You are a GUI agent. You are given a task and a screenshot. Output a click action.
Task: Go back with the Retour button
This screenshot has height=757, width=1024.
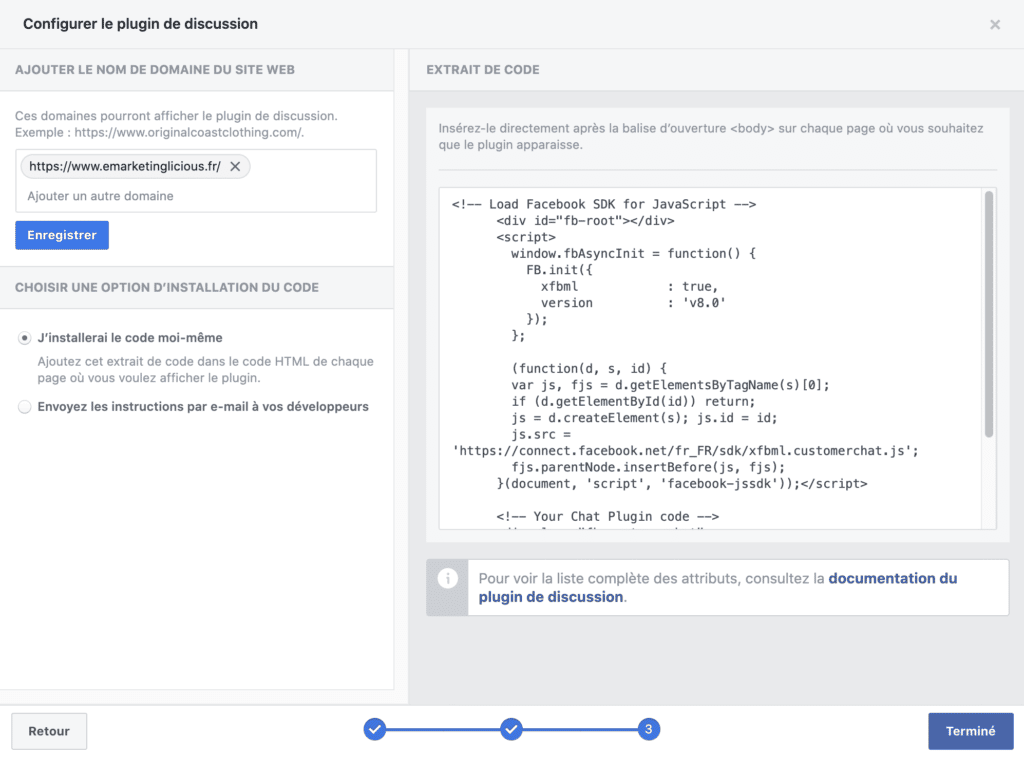[x=49, y=731]
